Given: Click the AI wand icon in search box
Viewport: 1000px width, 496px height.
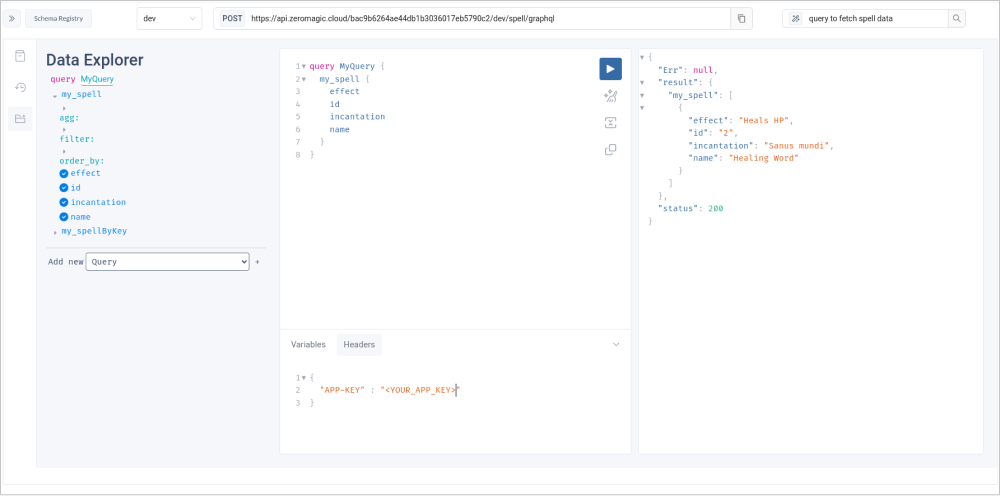Looking at the screenshot, I should [x=795, y=18].
